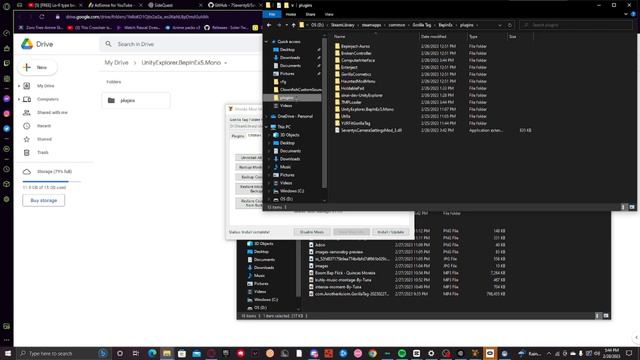
Task: Open address bar history dropdown in Explorer
Action: pos(500,25)
